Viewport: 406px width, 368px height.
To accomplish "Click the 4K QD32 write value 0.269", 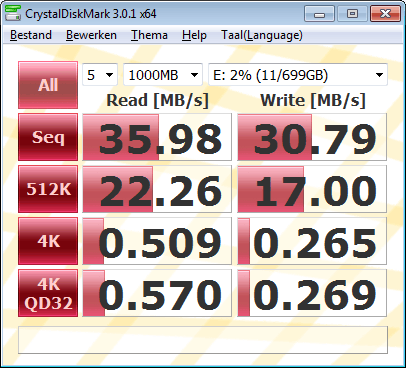I will pyautogui.click(x=312, y=293).
